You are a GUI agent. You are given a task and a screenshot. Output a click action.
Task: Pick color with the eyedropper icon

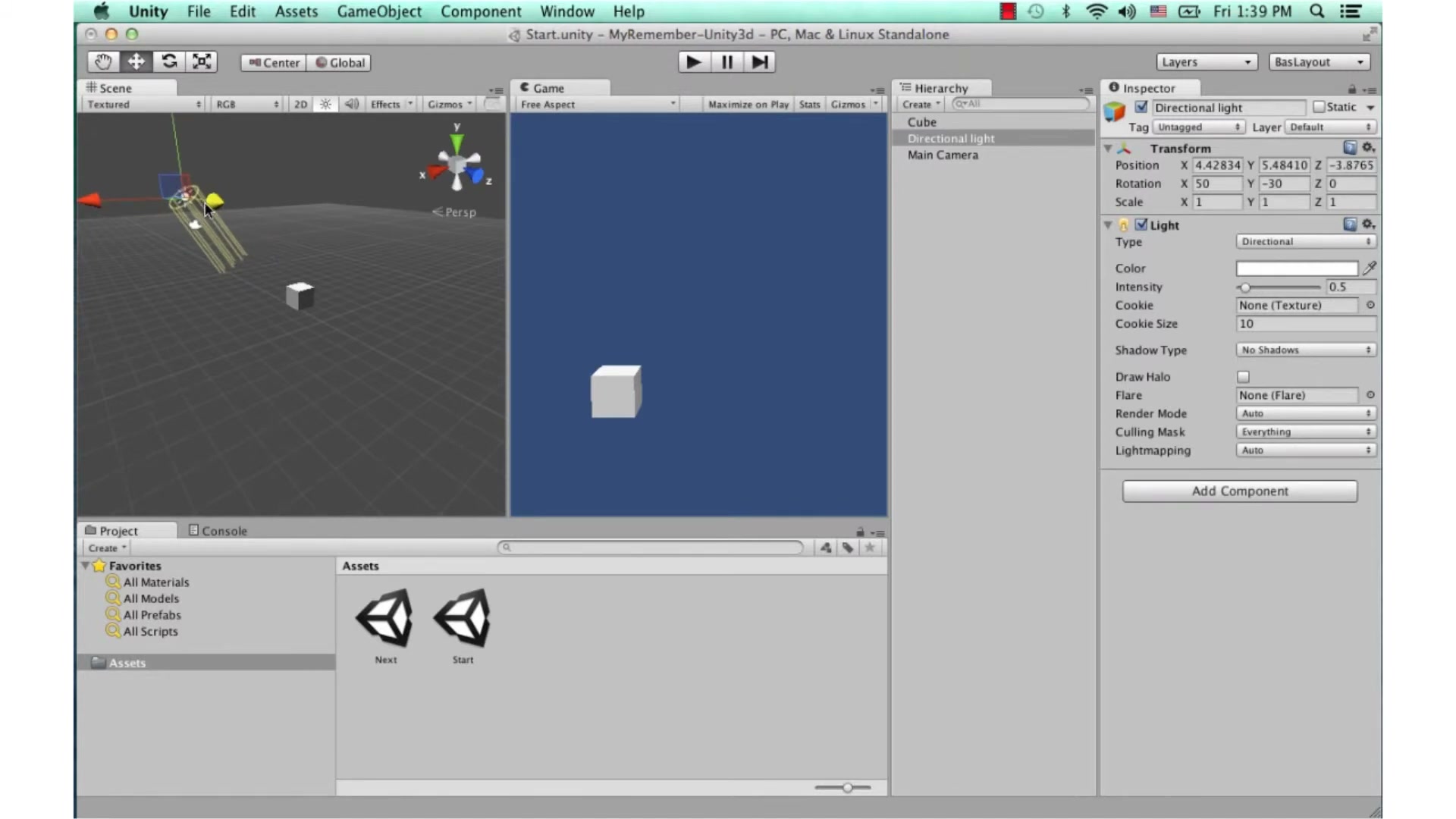point(1370,268)
